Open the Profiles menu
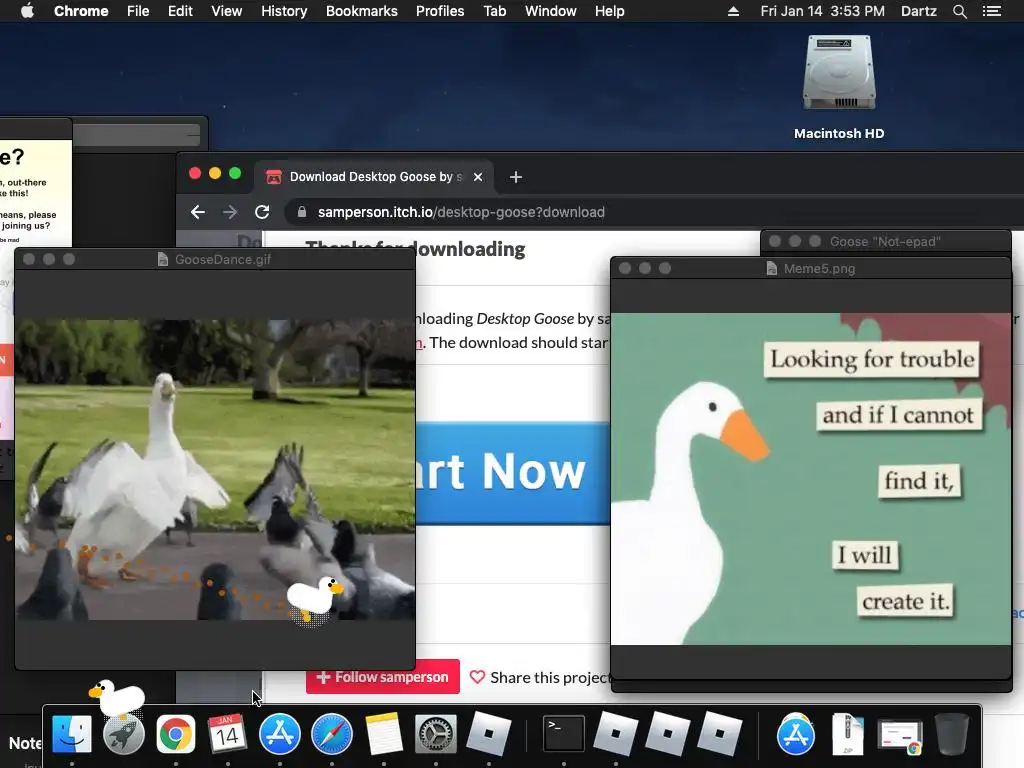Screen dimensions: 1024x768 (x=440, y=11)
